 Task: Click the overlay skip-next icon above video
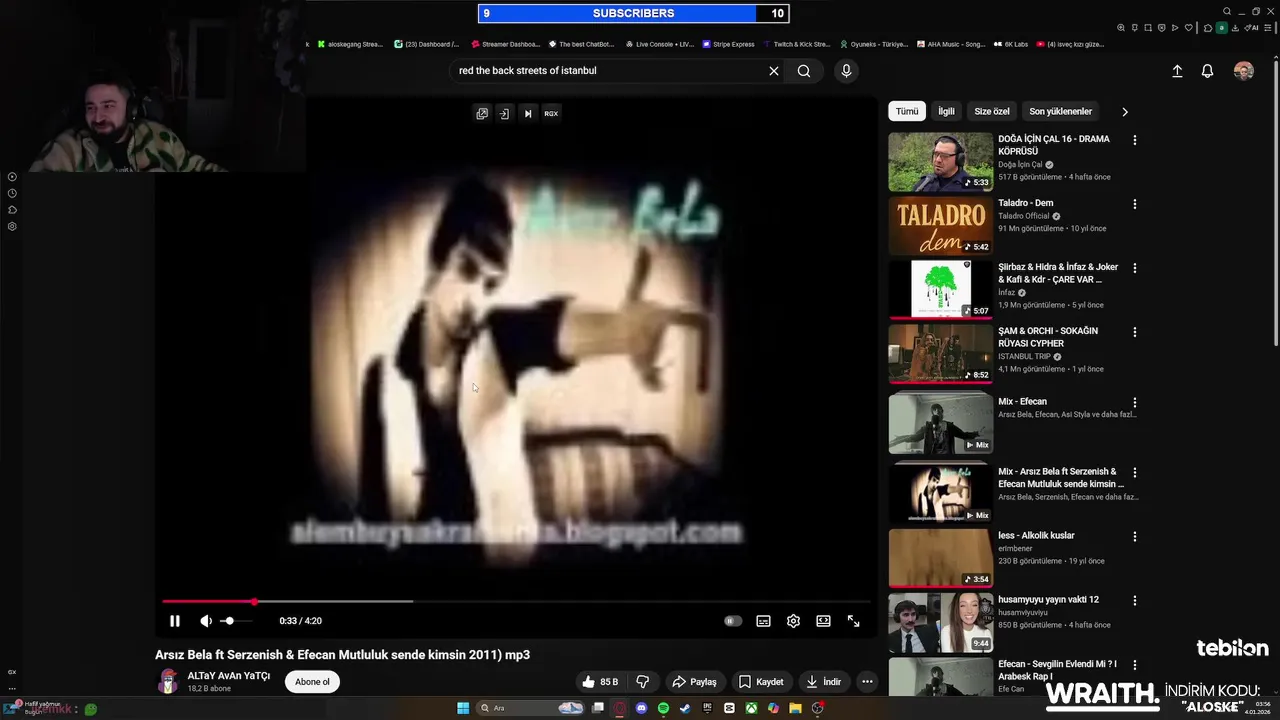coord(528,114)
